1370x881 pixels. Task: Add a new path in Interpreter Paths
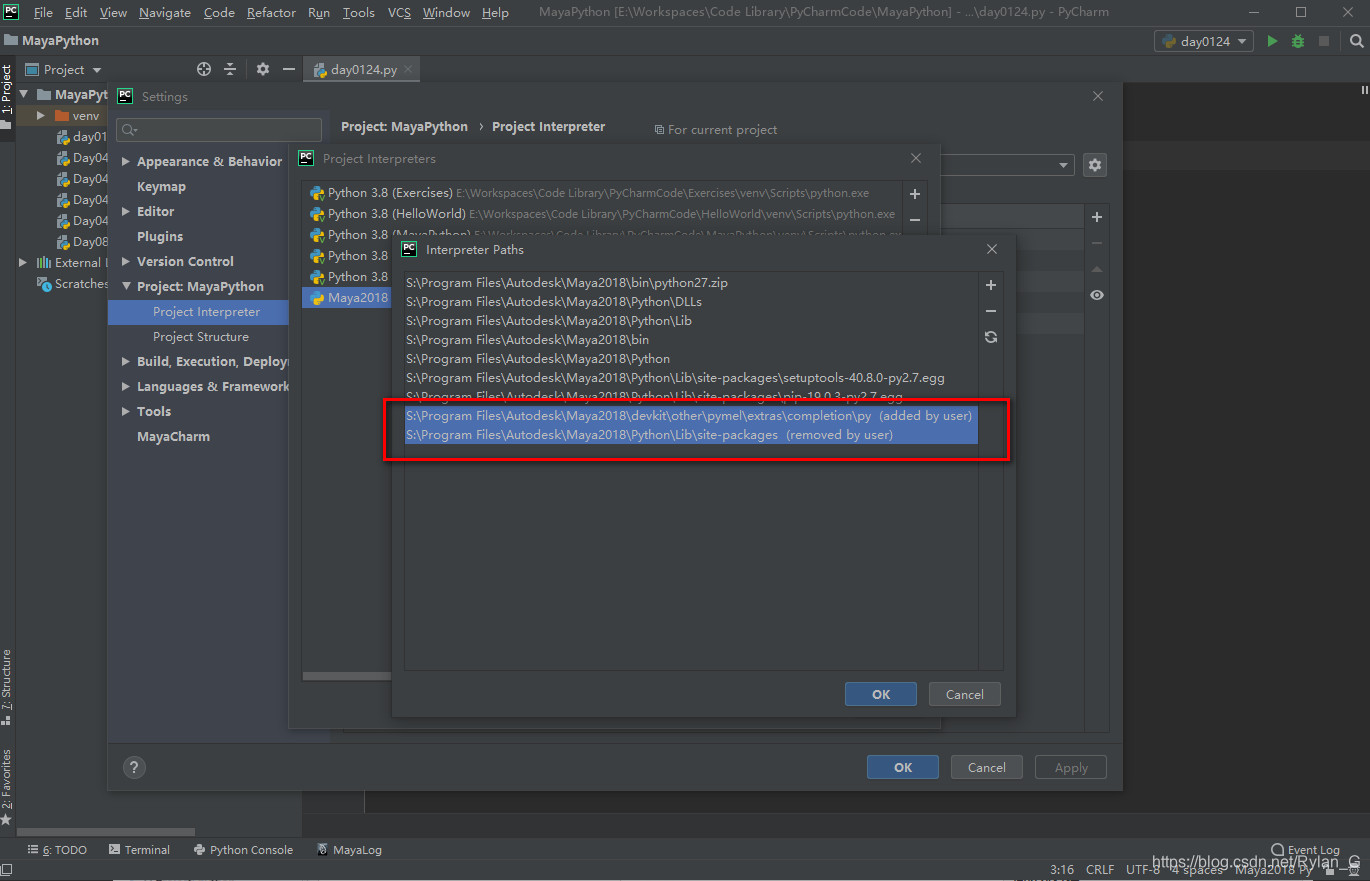pos(991,285)
